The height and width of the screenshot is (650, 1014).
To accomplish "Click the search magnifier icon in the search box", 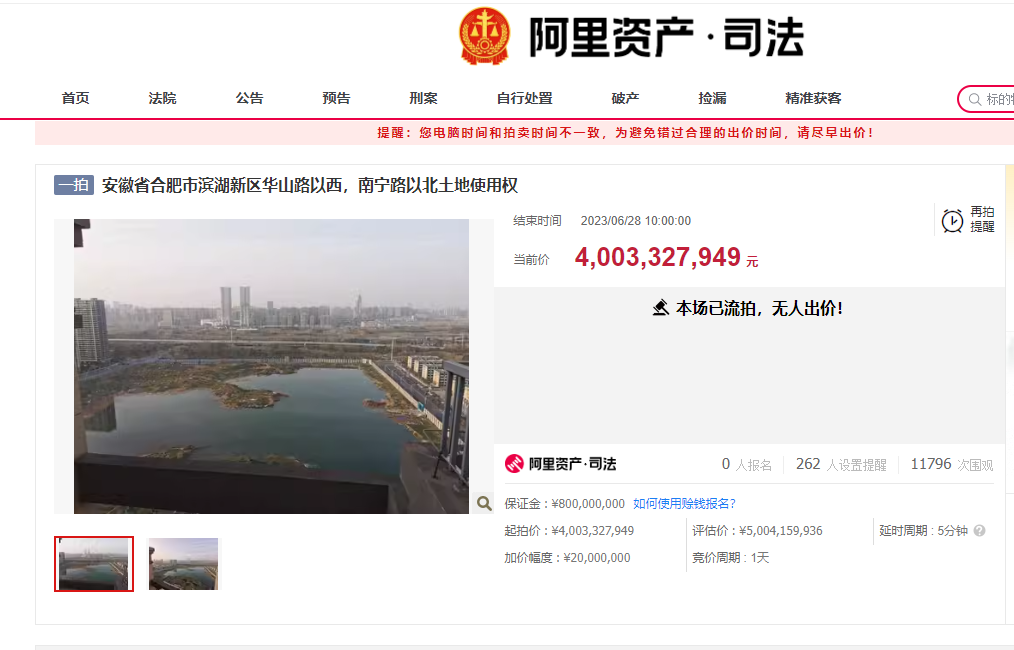I will pos(973,99).
